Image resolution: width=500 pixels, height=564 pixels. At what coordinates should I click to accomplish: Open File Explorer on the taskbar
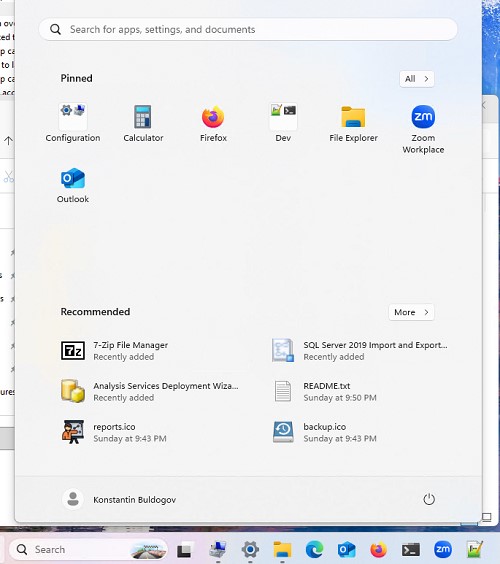tap(282, 550)
